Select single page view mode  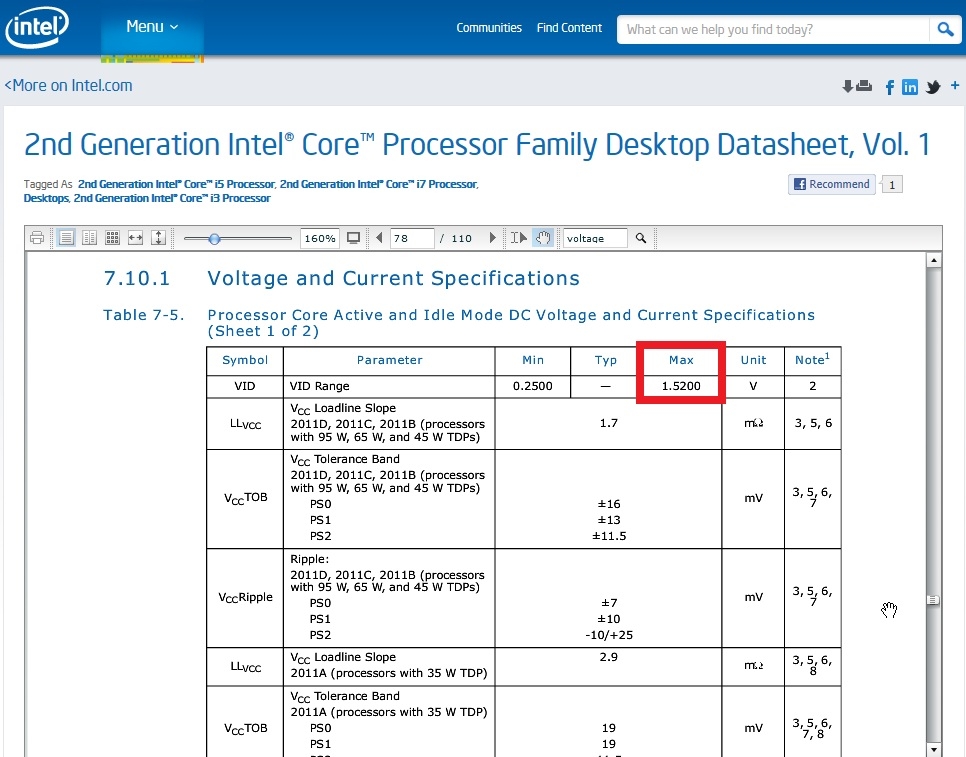(66, 238)
